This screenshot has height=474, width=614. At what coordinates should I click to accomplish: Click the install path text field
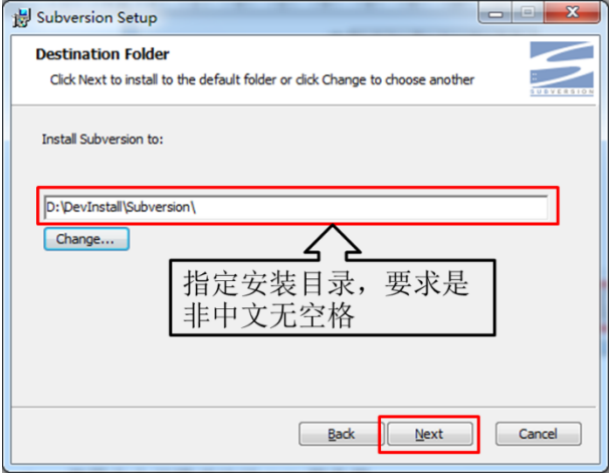(296, 206)
